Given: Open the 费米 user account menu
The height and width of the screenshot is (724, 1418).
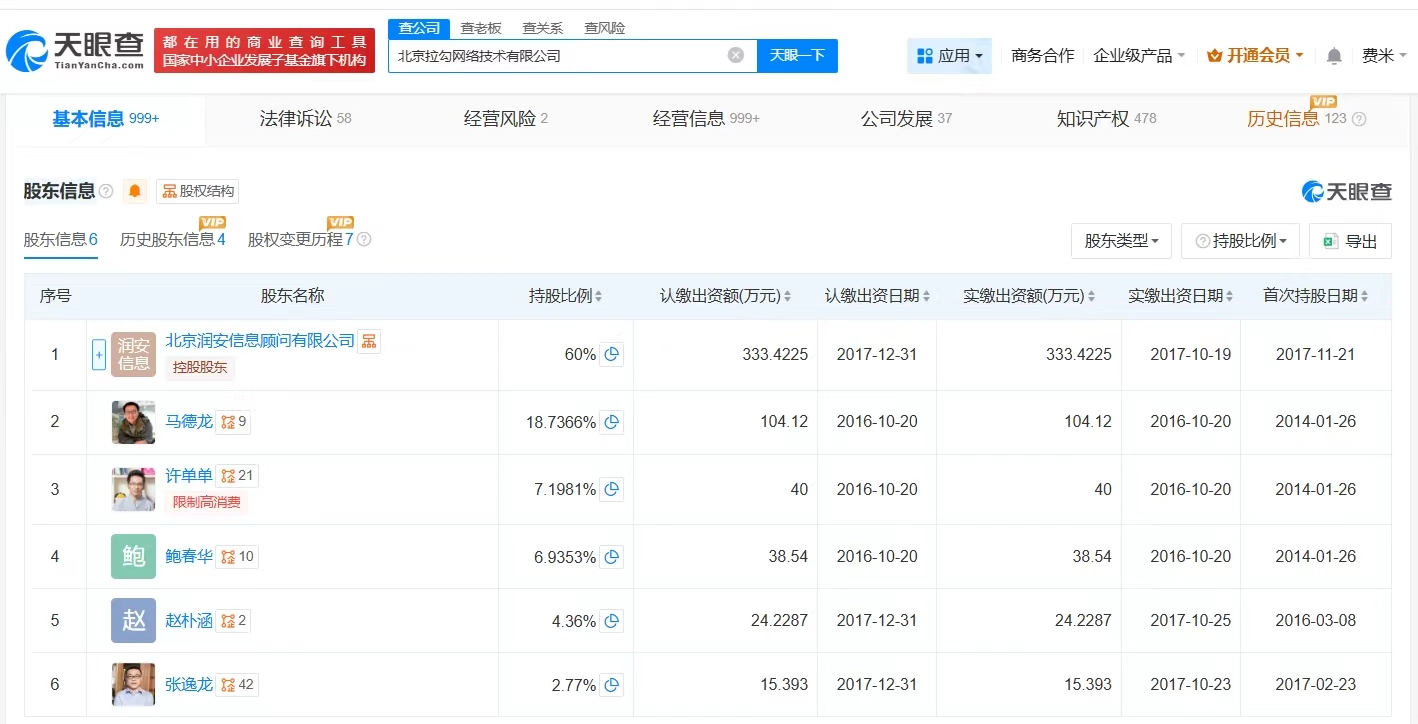Looking at the screenshot, I should 1384,56.
